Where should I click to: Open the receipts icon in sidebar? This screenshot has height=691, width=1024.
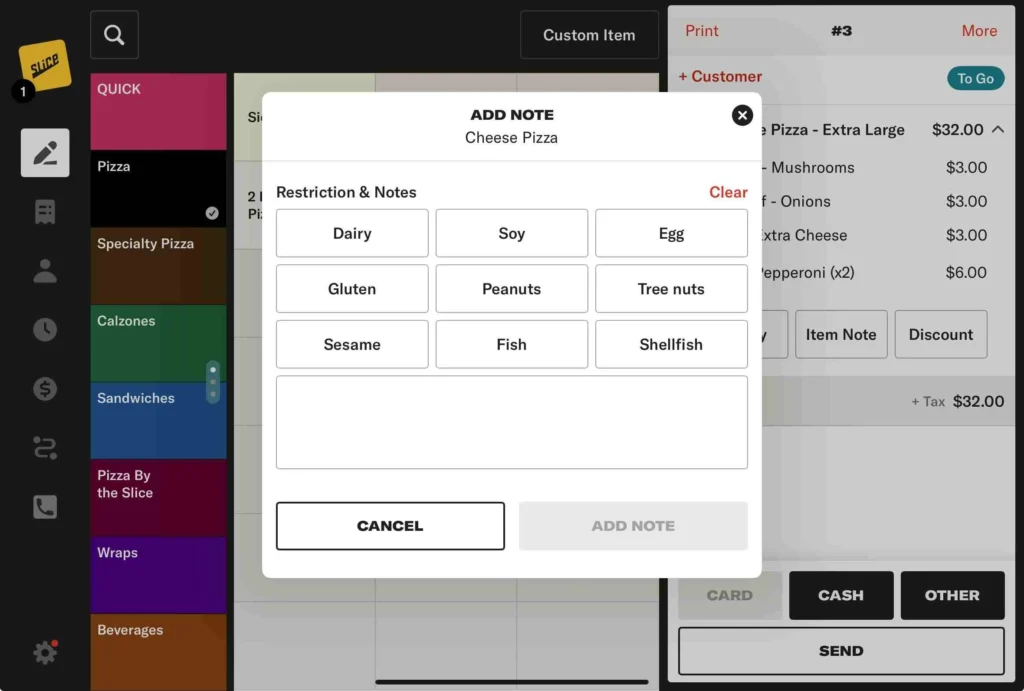(45, 212)
